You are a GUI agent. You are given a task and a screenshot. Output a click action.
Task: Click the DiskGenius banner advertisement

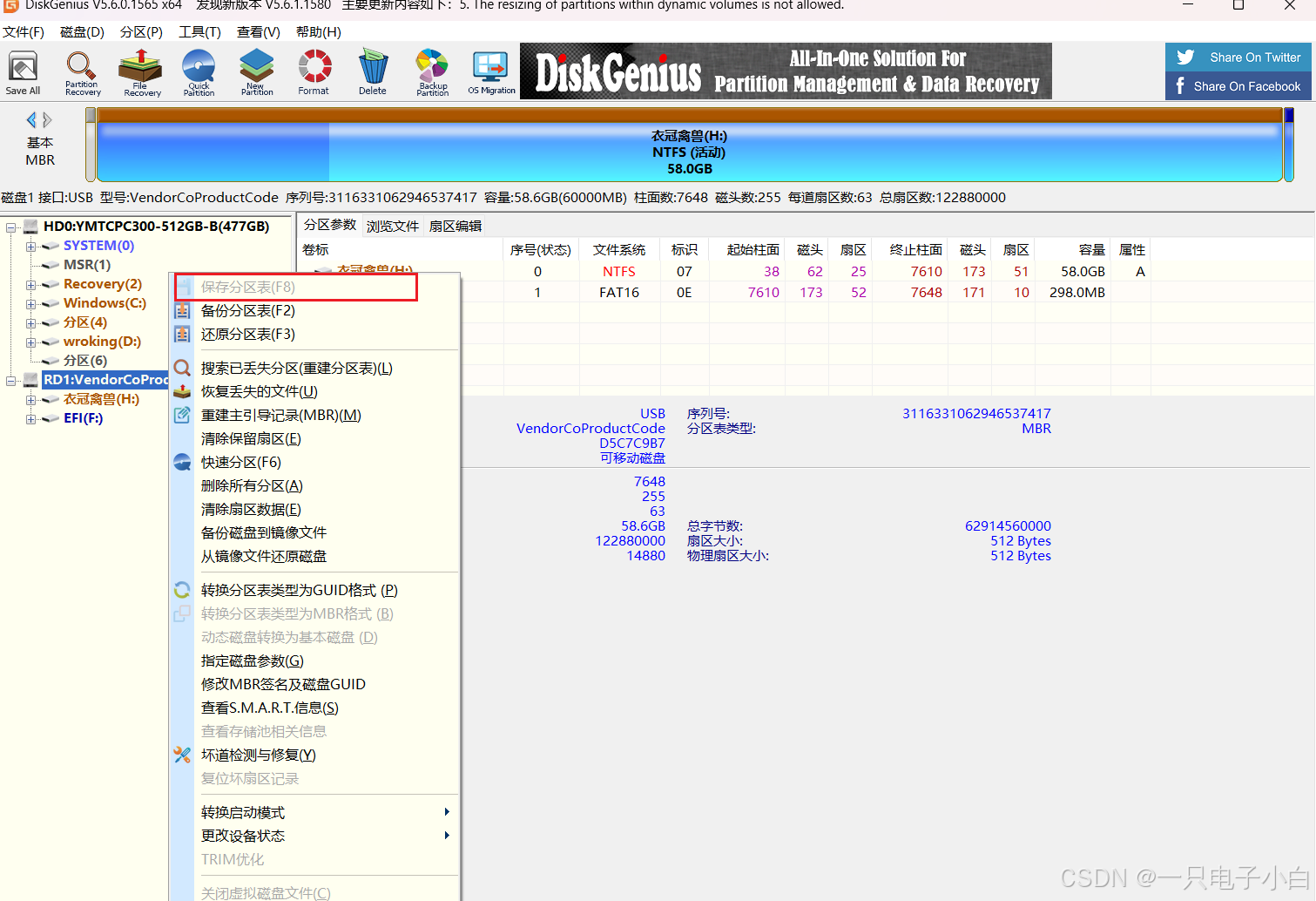[786, 71]
